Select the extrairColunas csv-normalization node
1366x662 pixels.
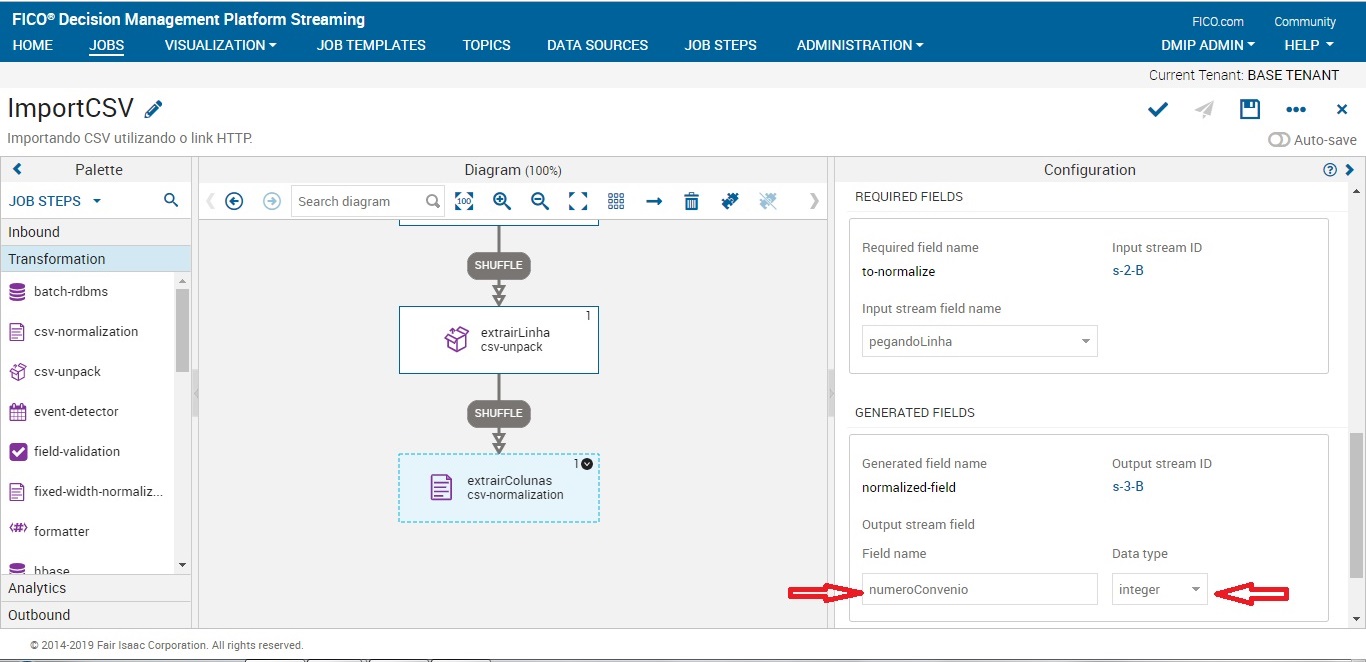click(499, 488)
